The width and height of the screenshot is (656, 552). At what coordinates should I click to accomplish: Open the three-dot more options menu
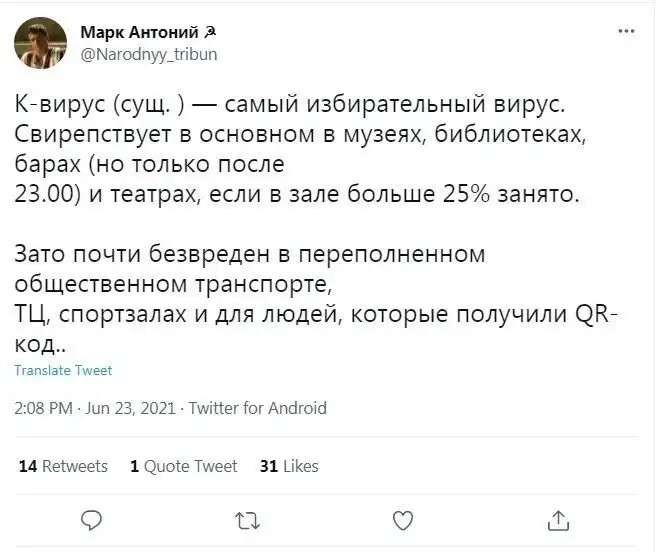[627, 31]
